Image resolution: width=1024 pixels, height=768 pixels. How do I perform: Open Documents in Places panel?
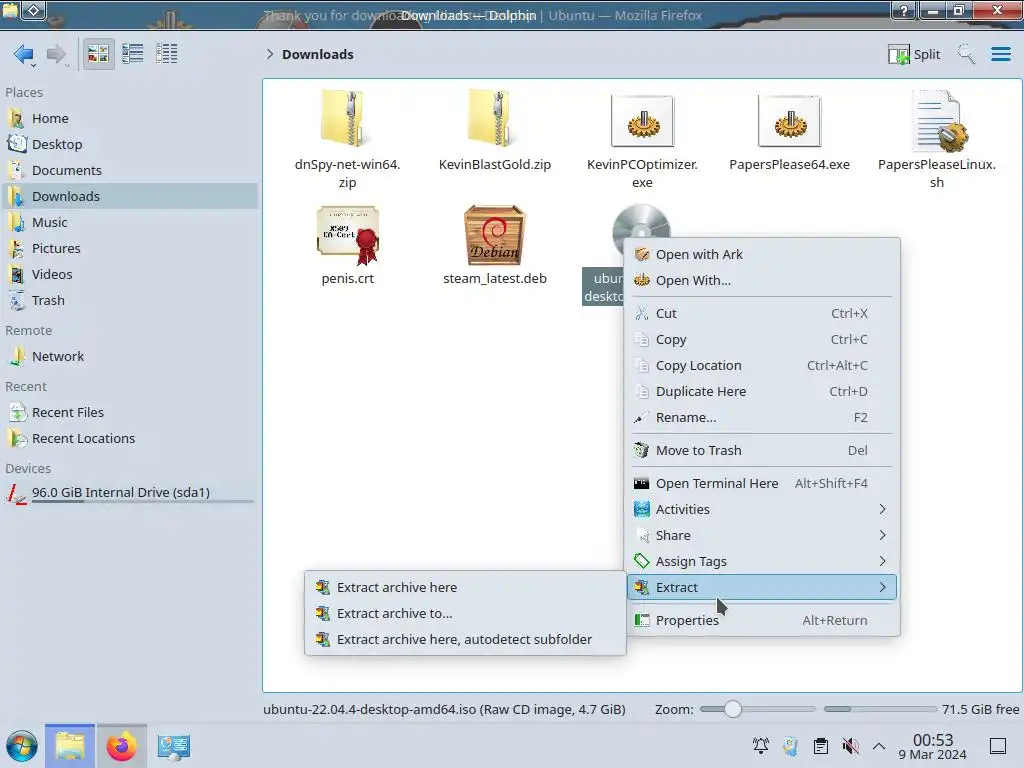131,170
